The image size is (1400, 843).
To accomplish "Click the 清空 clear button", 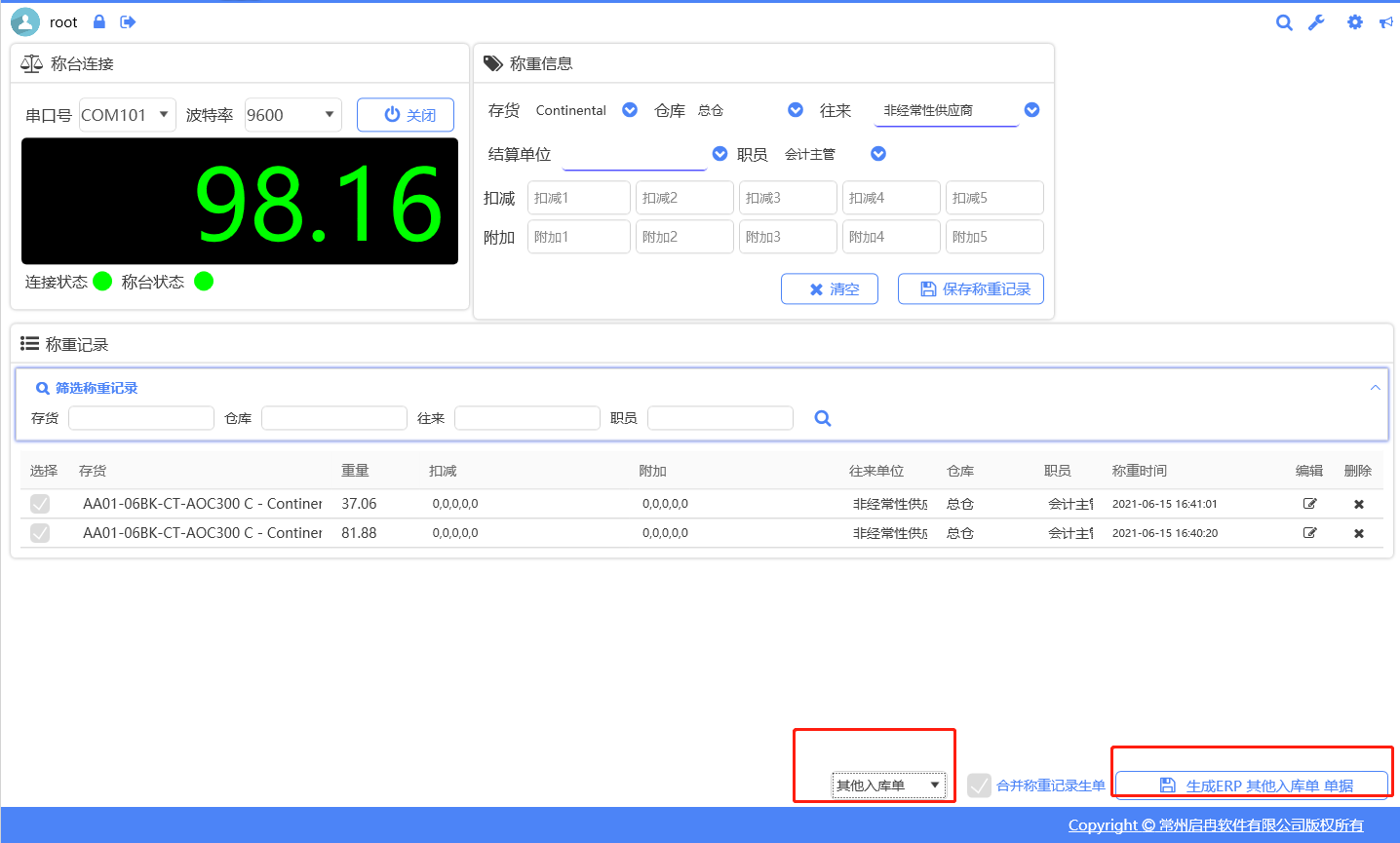I will pyautogui.click(x=830, y=289).
